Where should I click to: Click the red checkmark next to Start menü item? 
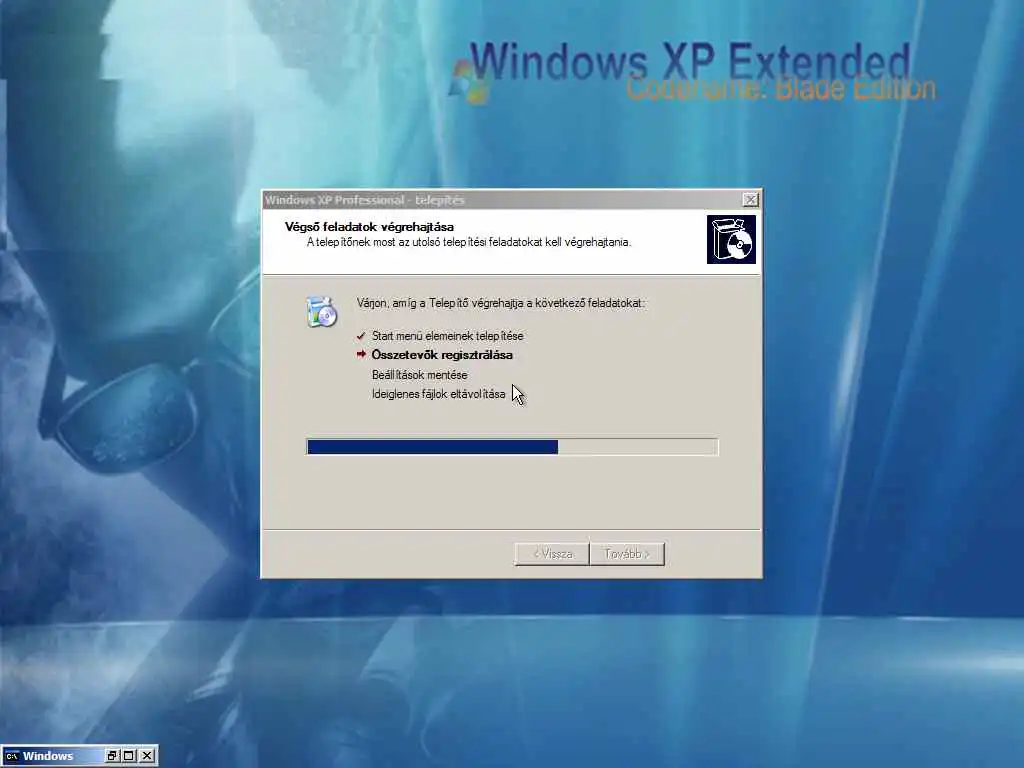(x=361, y=336)
